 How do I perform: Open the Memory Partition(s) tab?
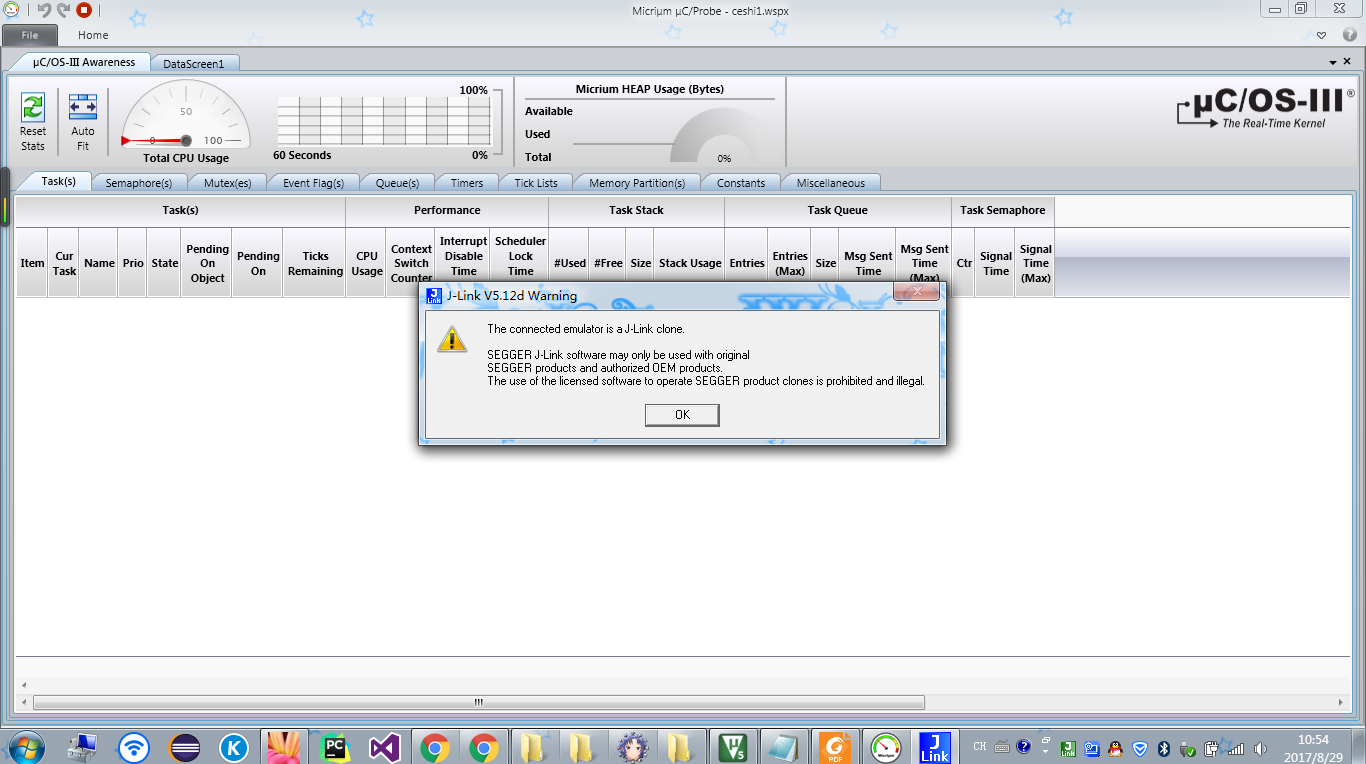click(637, 183)
